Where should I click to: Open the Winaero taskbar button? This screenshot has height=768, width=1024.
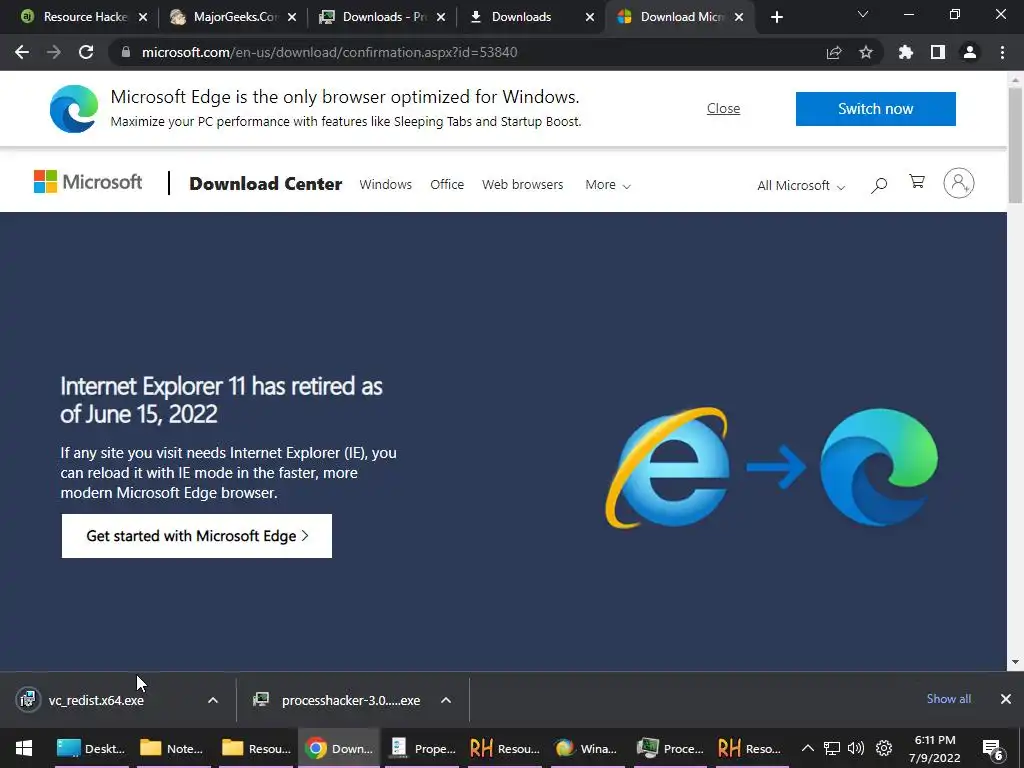586,748
